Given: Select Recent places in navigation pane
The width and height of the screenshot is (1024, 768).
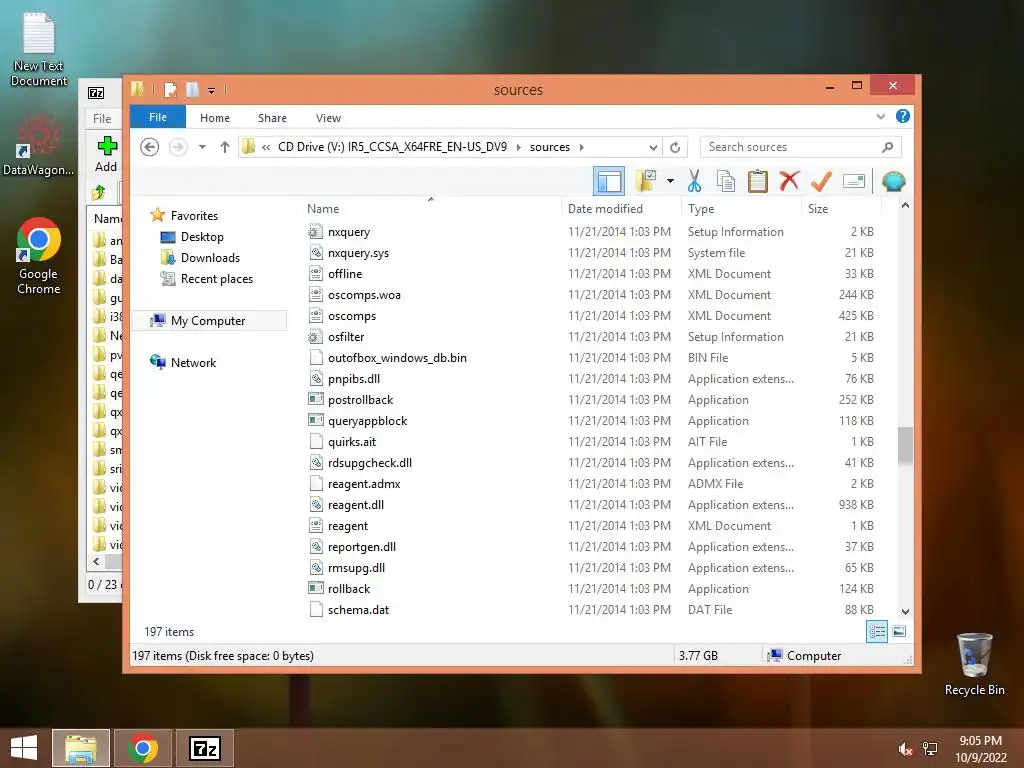Looking at the screenshot, I should tap(216, 278).
